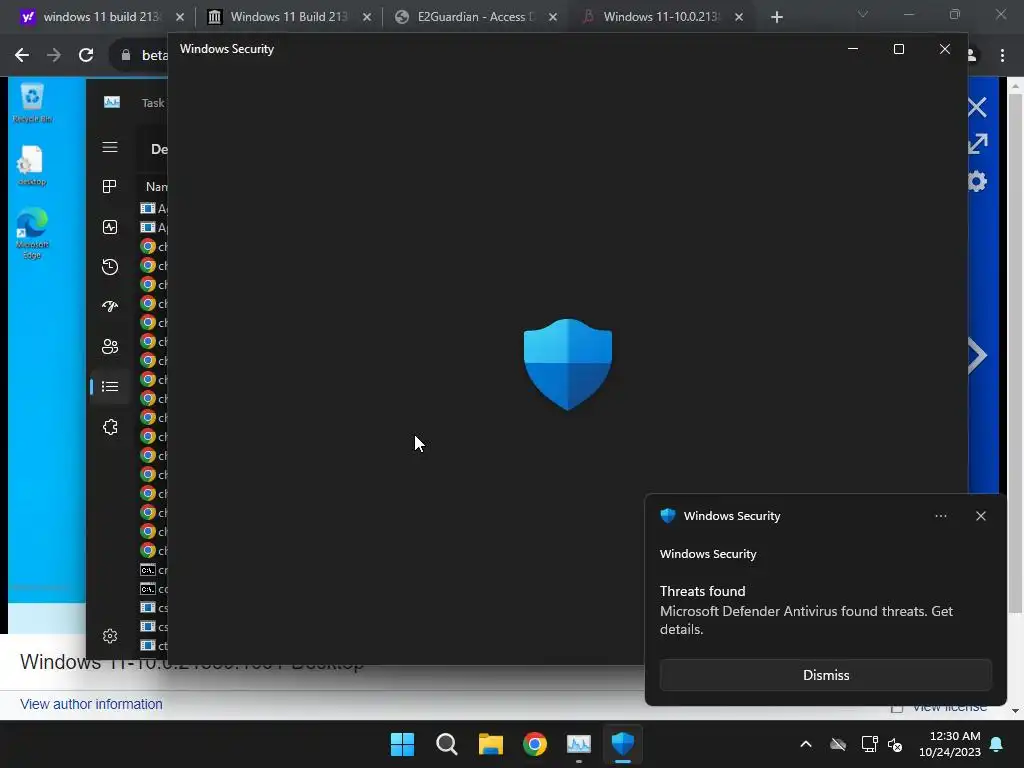Click the browser tab search chevron
The image size is (1024, 768).
[x=863, y=14]
